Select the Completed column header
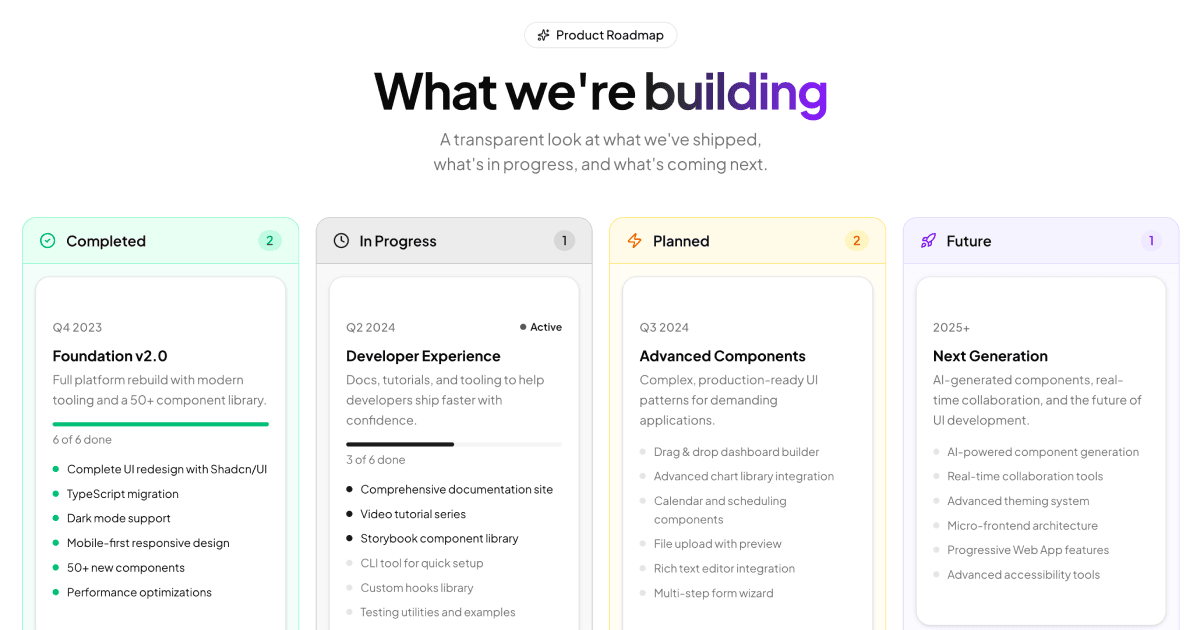The width and height of the screenshot is (1200, 630). point(161,241)
